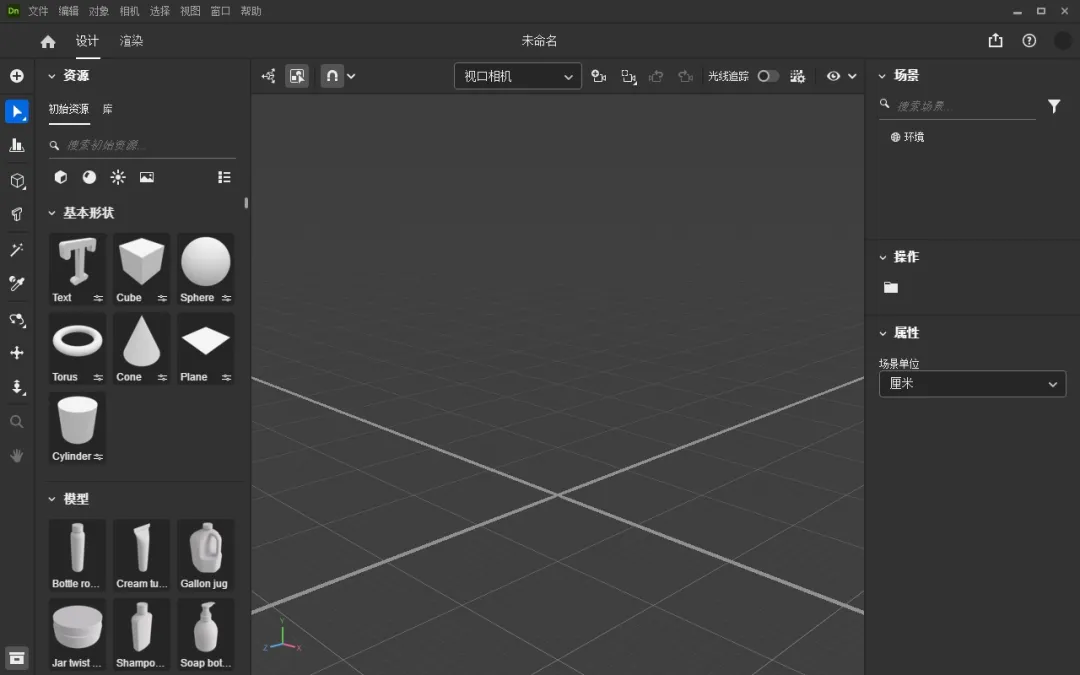
Task: Click Text shape settings sliders icon
Action: click(x=98, y=298)
